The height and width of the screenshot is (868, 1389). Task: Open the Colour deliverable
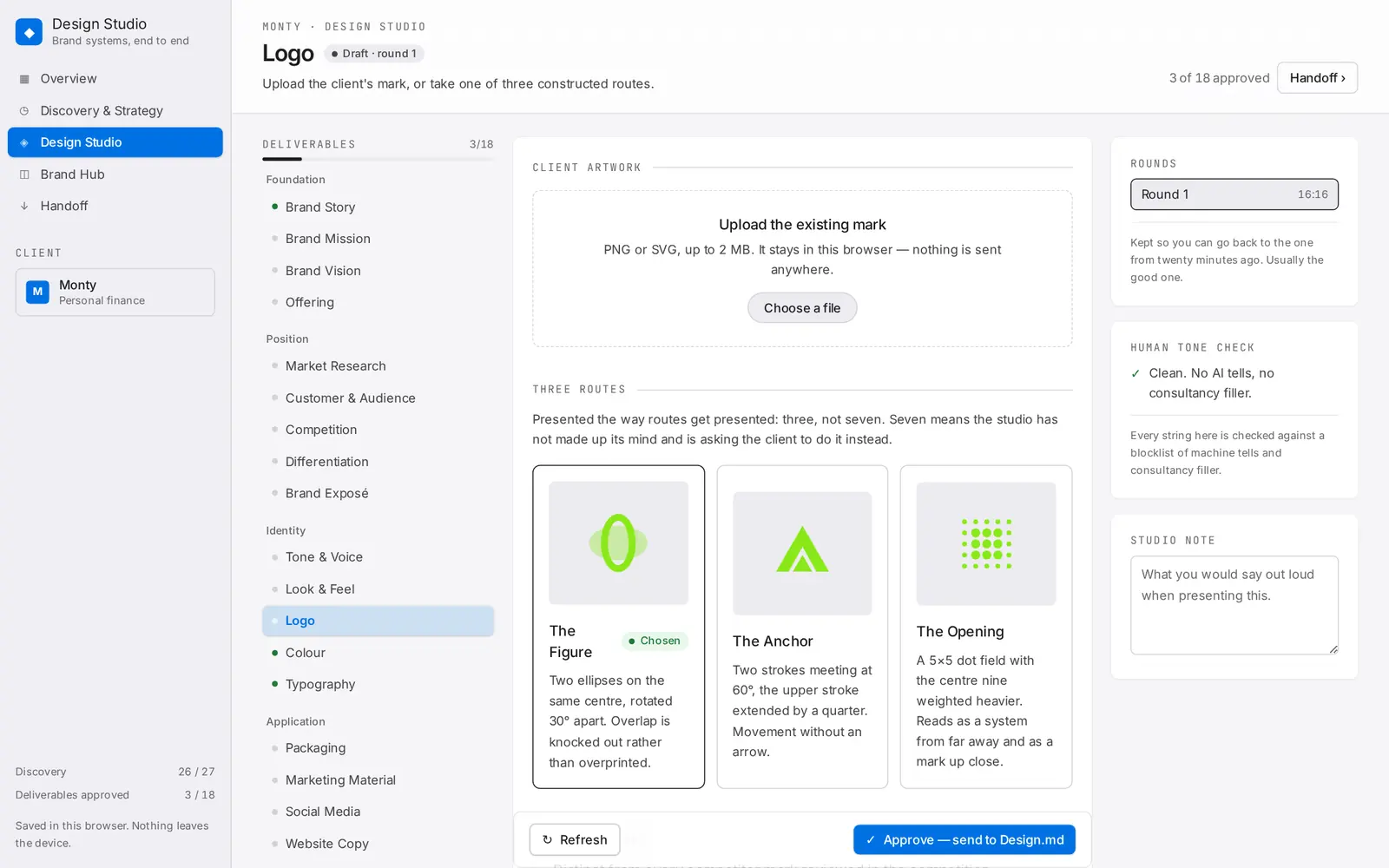(379, 653)
